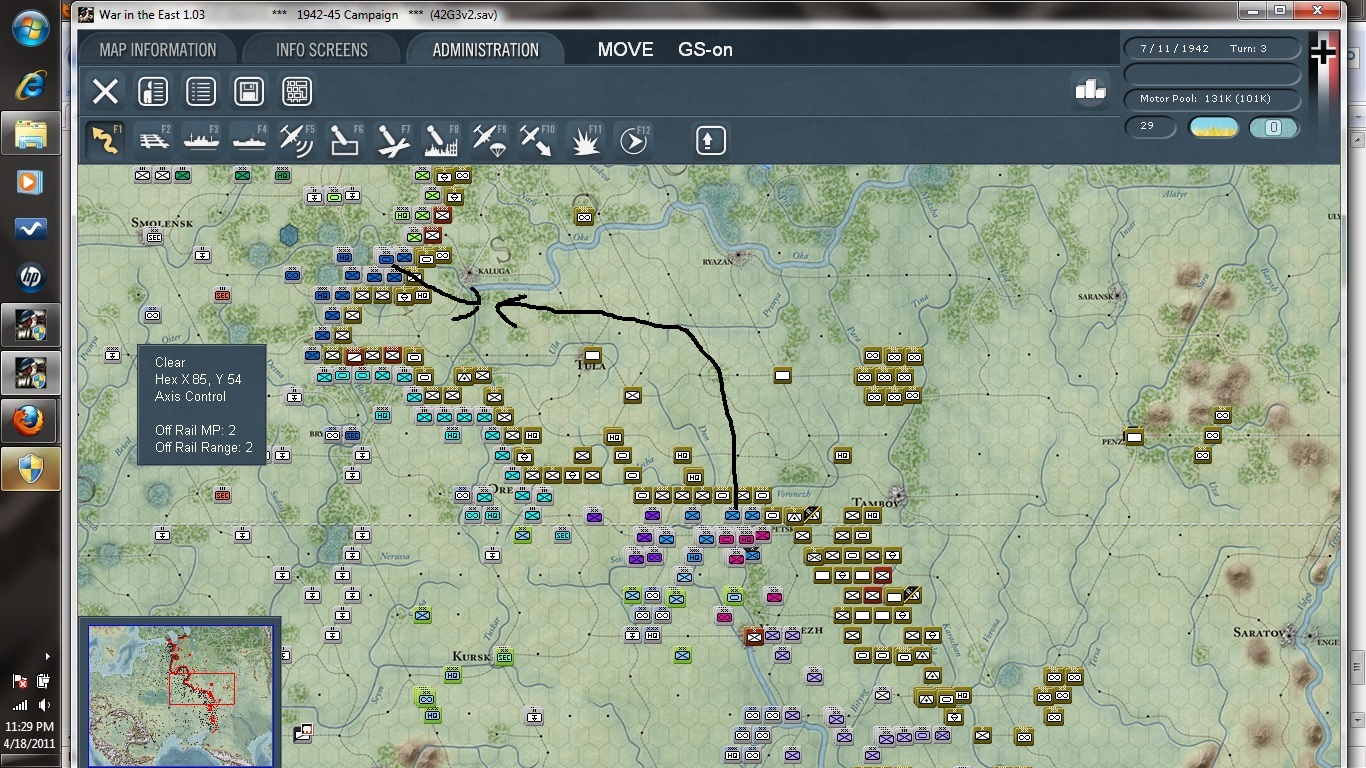The height and width of the screenshot is (768, 1366).
Task: Open the person-and-list report icon
Action: (152, 92)
